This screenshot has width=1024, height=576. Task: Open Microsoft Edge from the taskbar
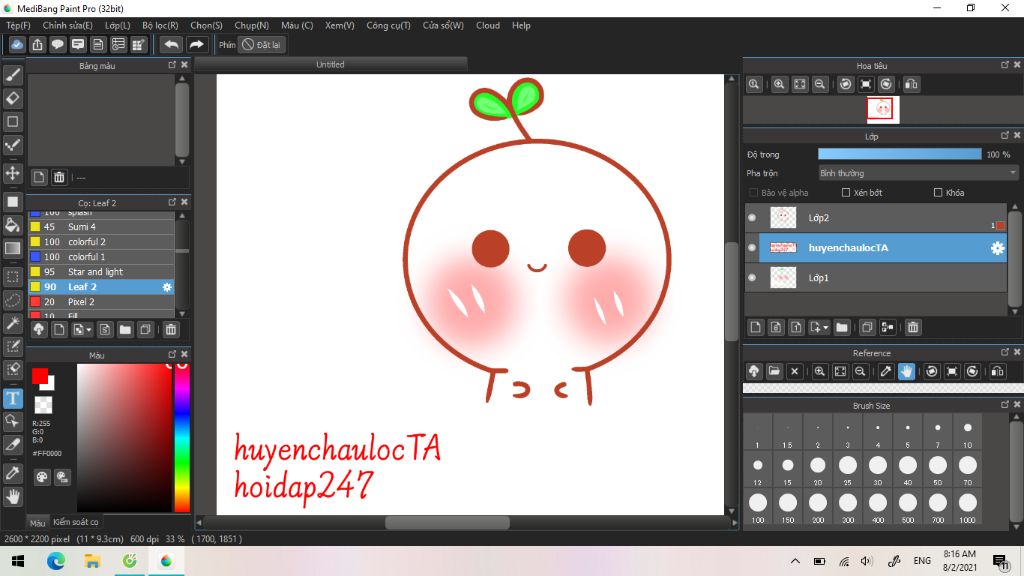(56, 561)
